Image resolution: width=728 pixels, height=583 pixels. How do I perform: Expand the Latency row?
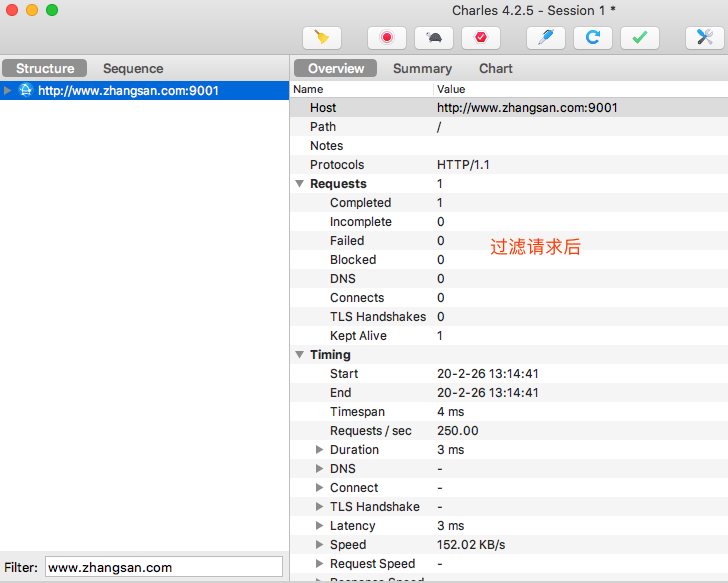point(319,525)
